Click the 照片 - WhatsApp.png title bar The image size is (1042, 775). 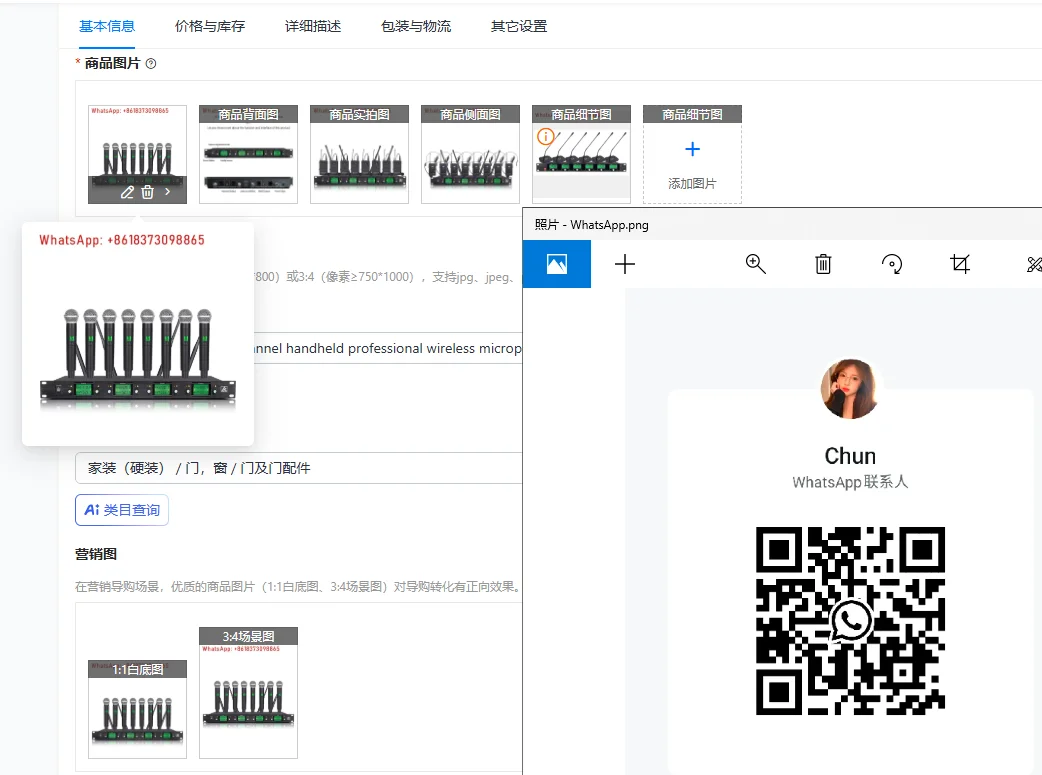[x=782, y=225]
